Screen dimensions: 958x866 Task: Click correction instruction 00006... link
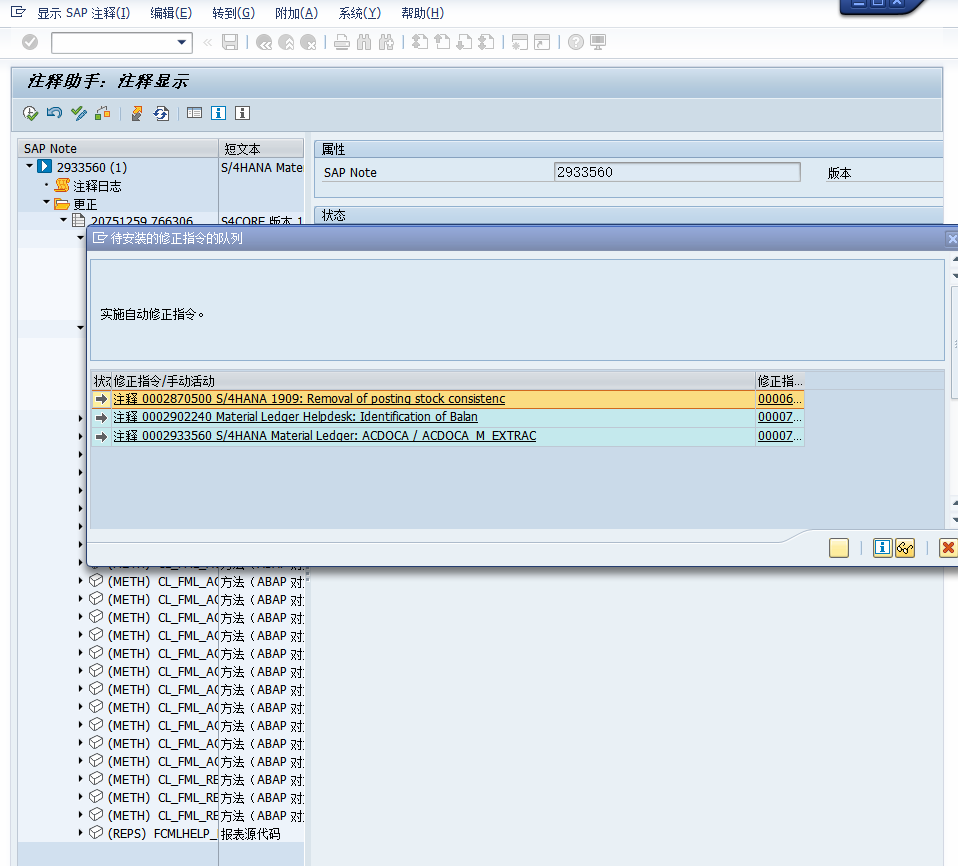pyautogui.click(x=780, y=399)
